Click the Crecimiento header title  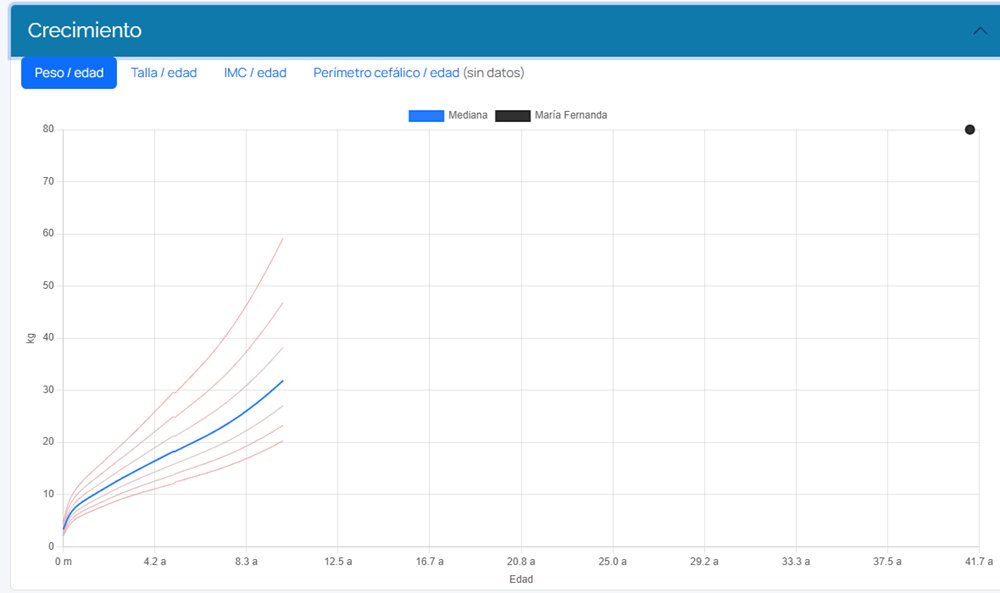84,30
